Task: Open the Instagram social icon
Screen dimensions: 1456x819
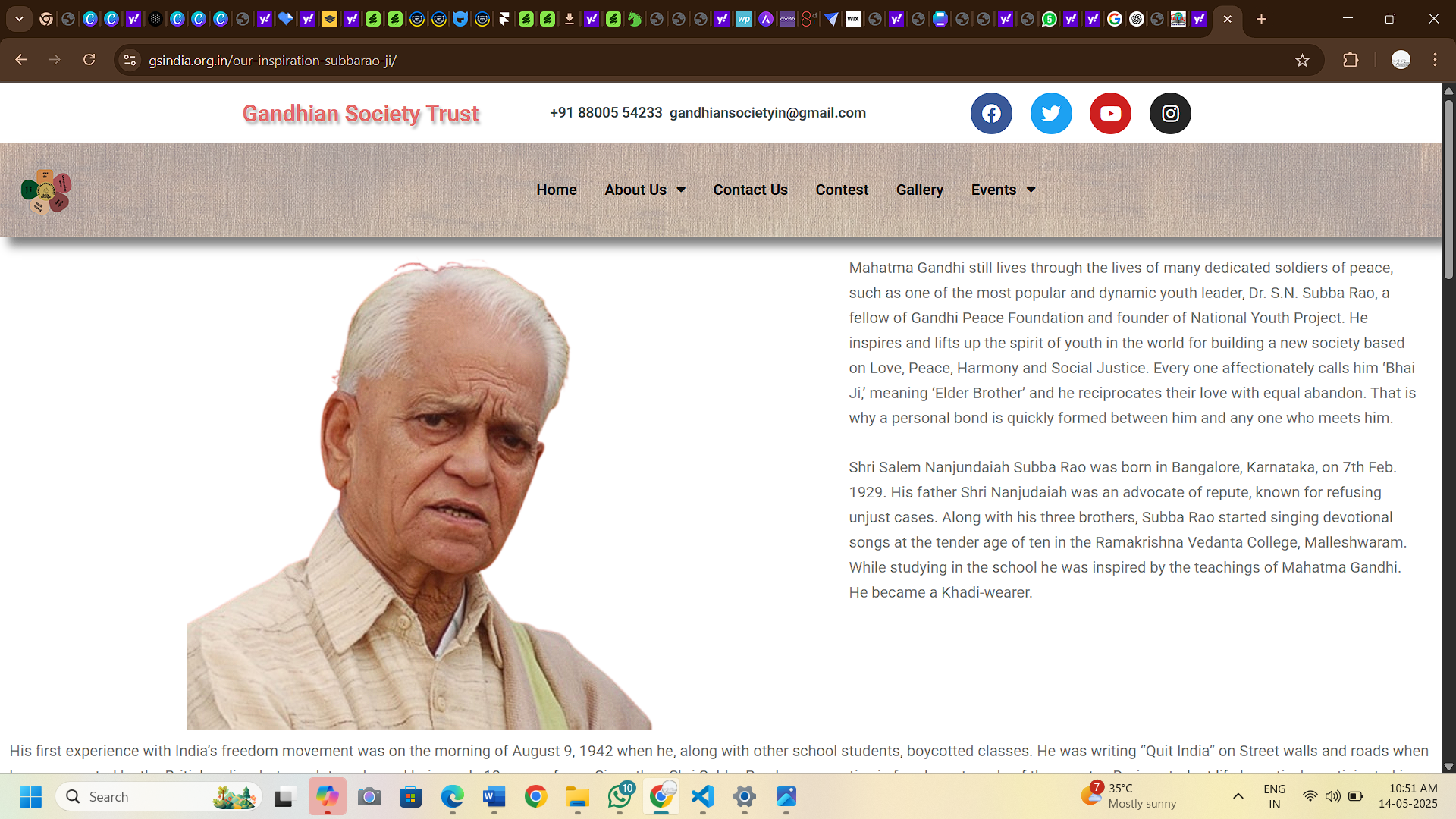Action: point(1170,114)
